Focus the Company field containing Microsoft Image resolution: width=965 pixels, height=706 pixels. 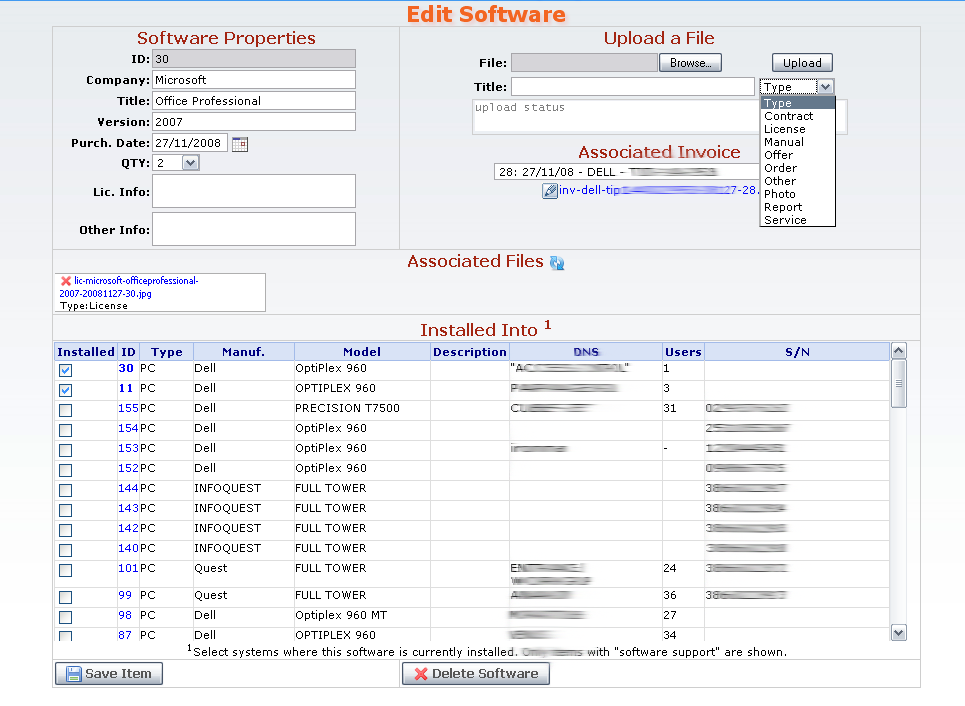(x=254, y=80)
